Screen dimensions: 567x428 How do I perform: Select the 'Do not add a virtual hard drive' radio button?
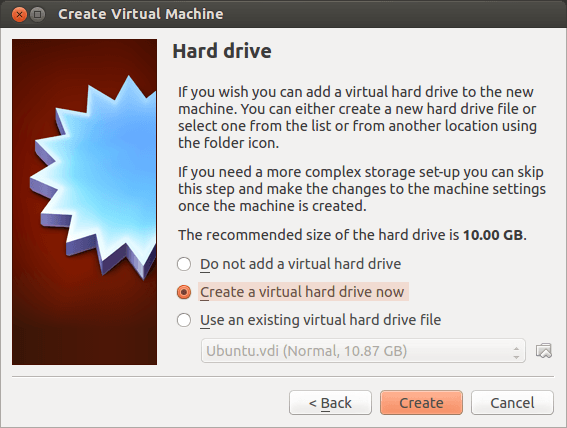click(184, 264)
